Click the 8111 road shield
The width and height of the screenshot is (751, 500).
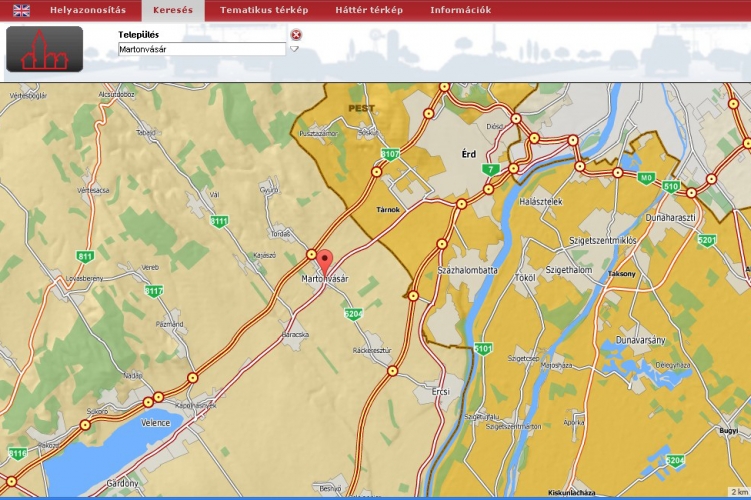(219, 221)
